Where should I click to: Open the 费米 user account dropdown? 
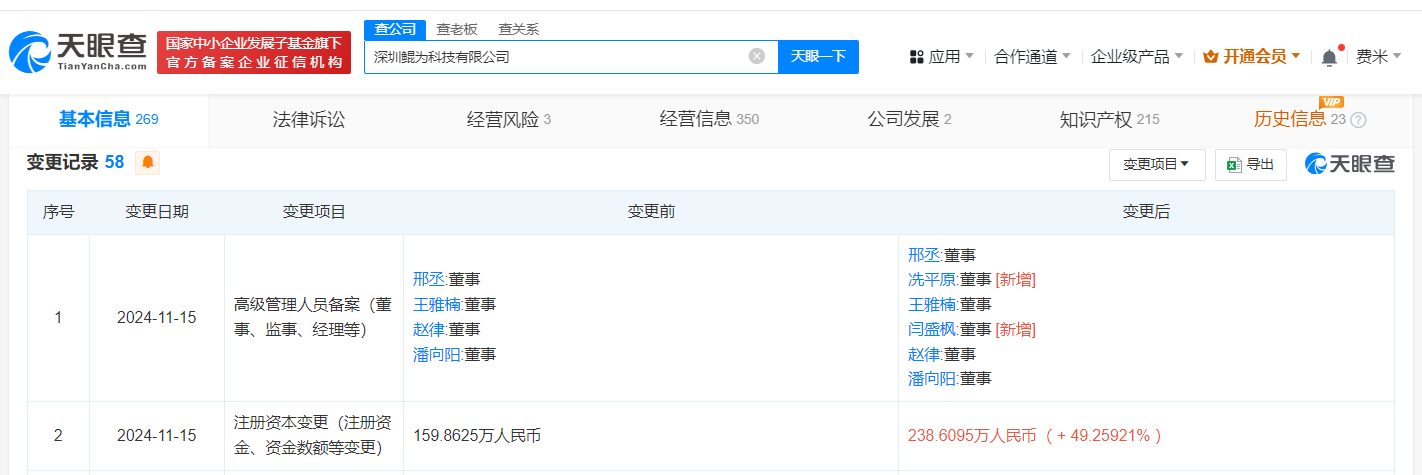1378,57
